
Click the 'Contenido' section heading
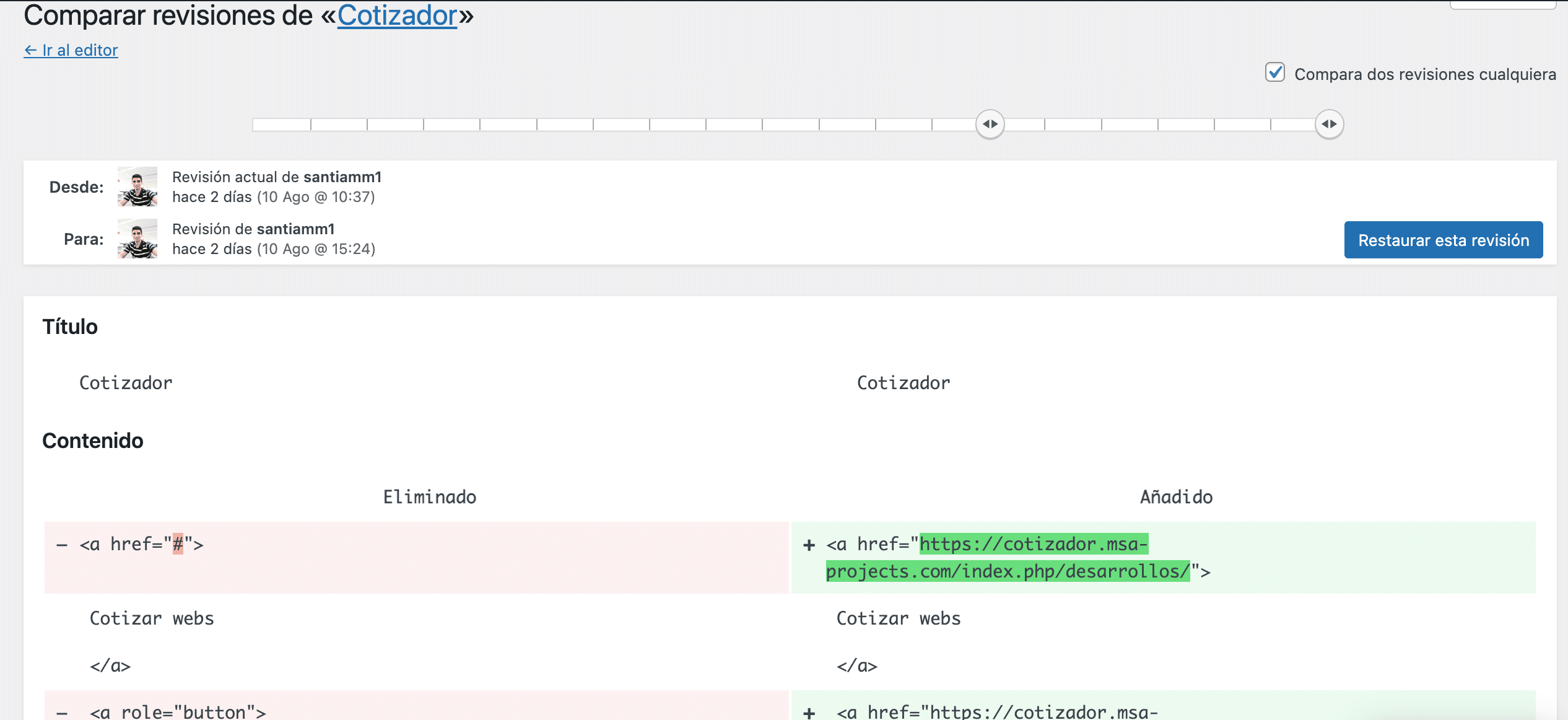point(93,441)
